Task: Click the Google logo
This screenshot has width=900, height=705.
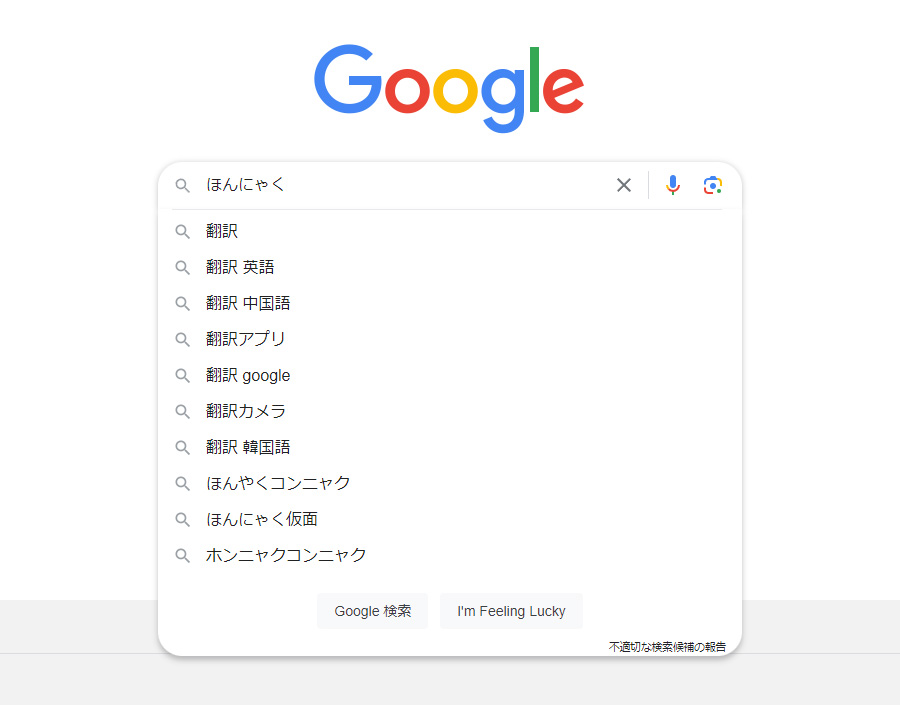Action: (449, 88)
